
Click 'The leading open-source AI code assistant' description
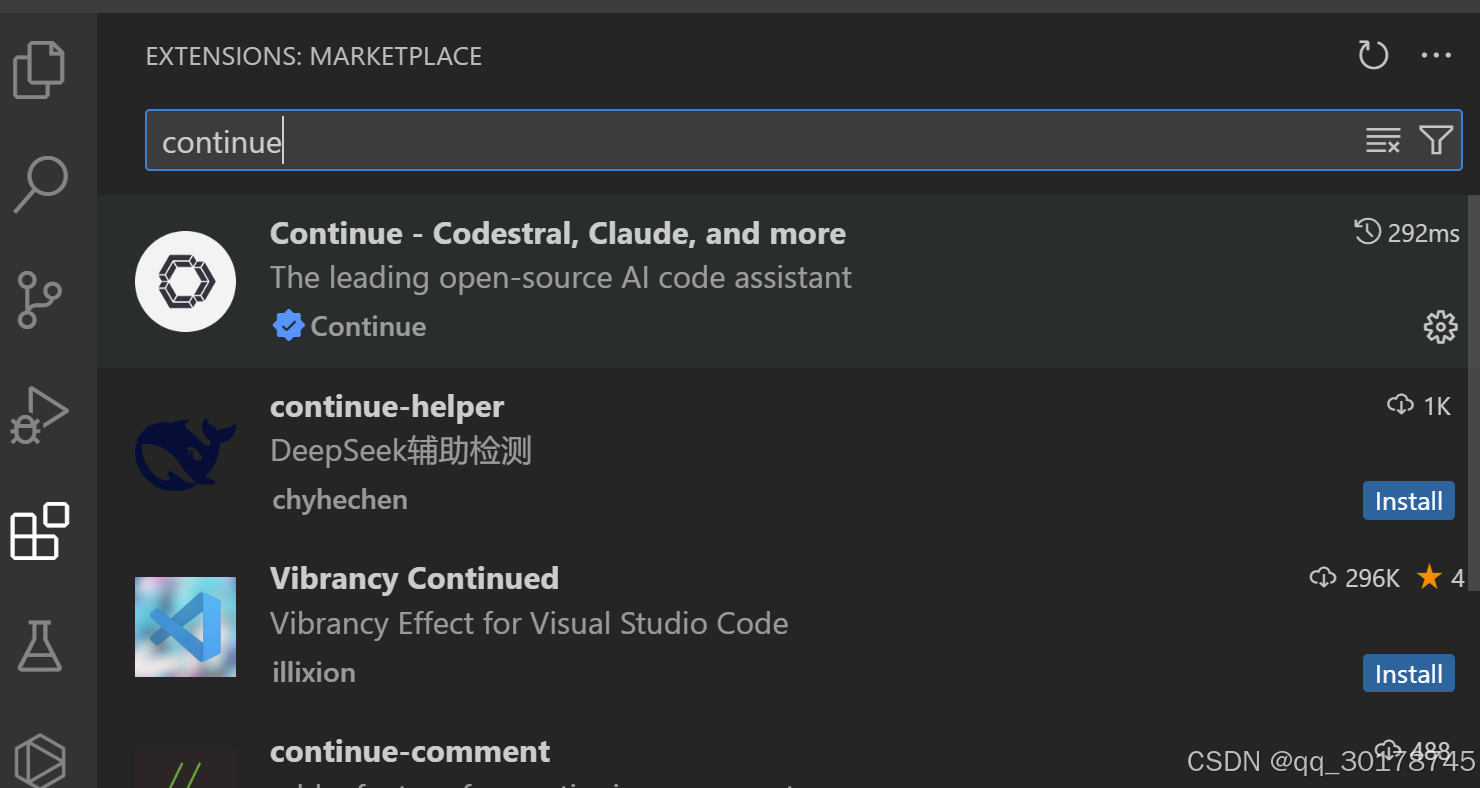(561, 277)
